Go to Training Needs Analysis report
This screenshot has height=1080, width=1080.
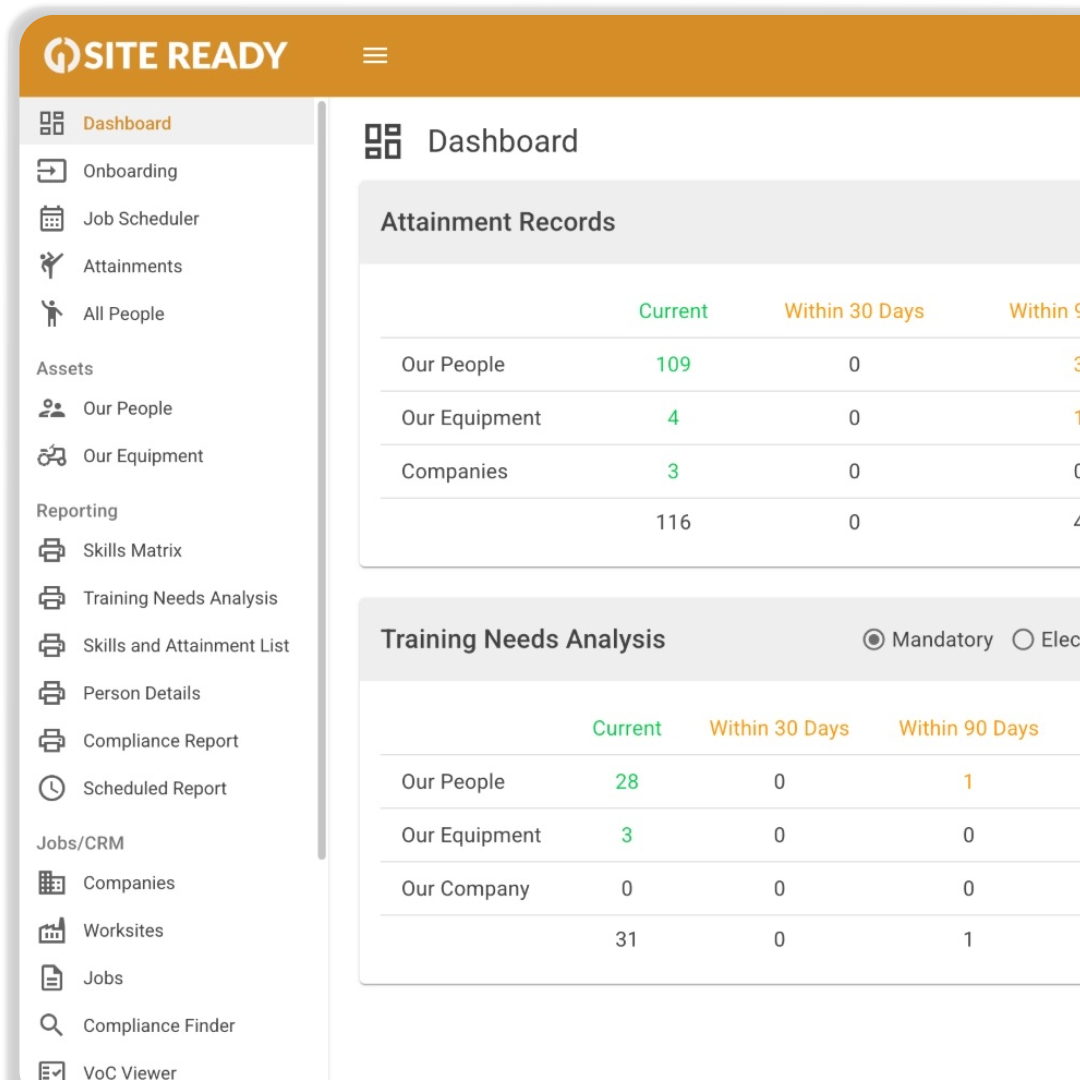click(180, 598)
